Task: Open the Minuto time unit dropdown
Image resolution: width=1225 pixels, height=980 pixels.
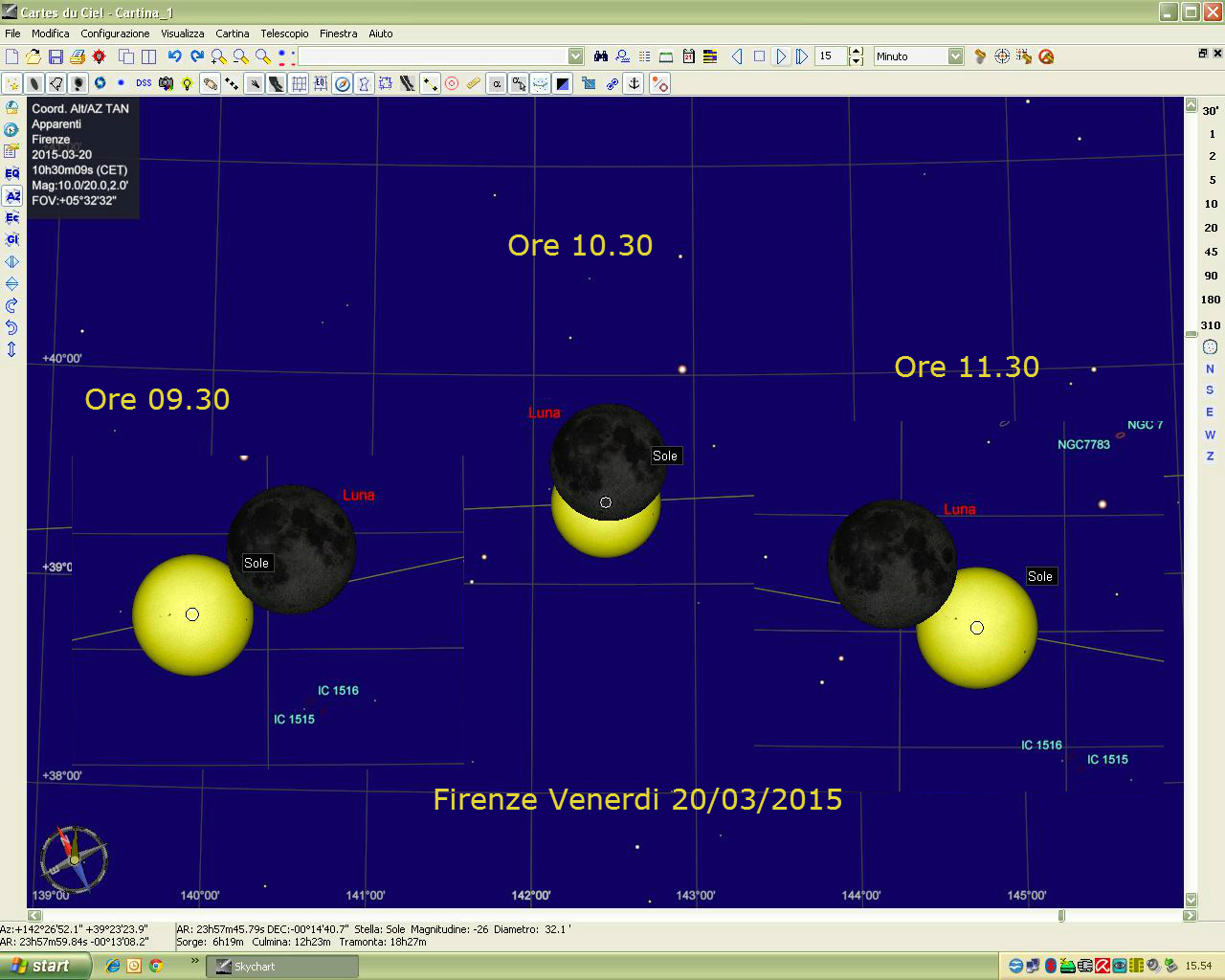Action: 955,56
